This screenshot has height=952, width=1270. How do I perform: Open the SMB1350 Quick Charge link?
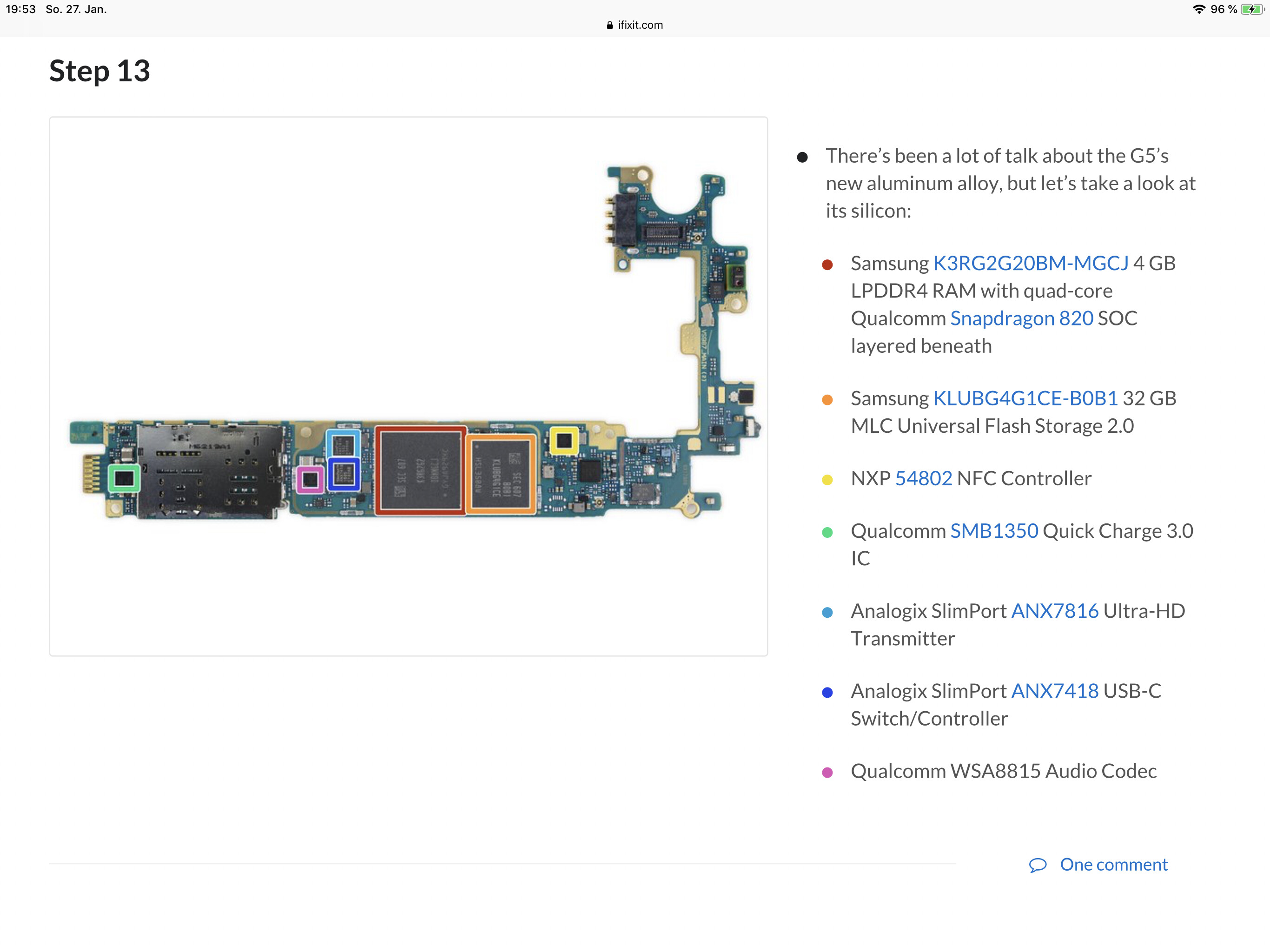click(x=994, y=530)
